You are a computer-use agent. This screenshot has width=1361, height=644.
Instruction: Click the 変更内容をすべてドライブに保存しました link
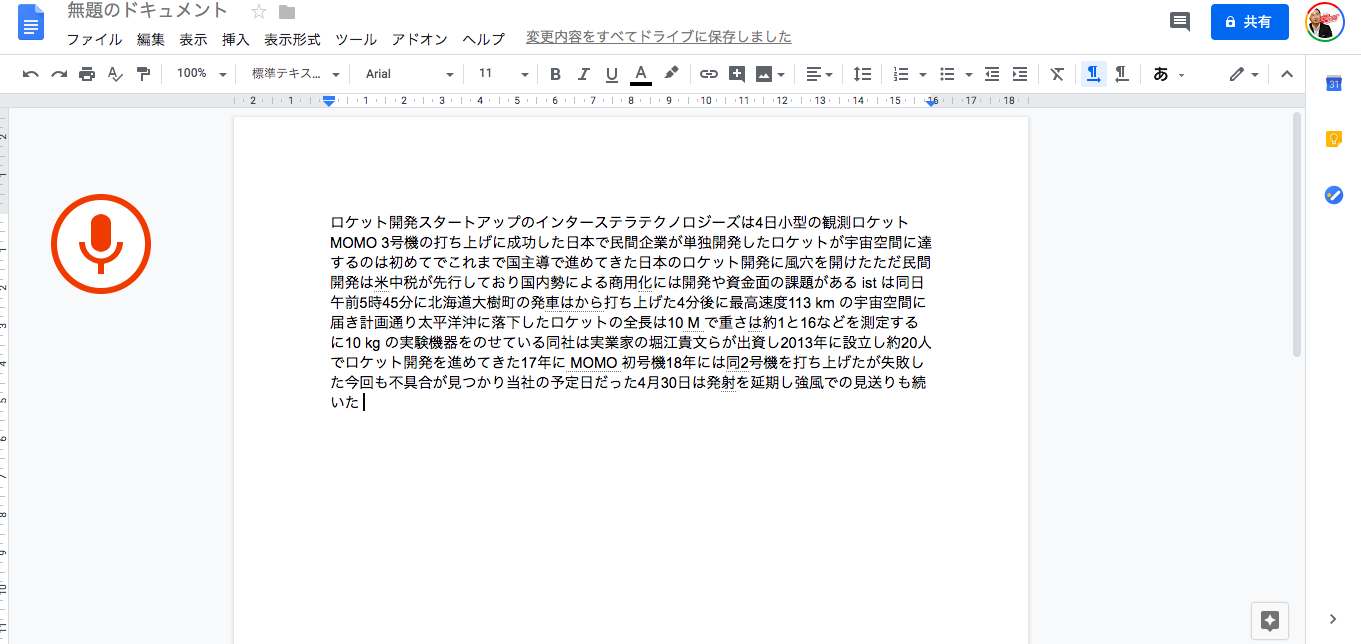pos(659,38)
